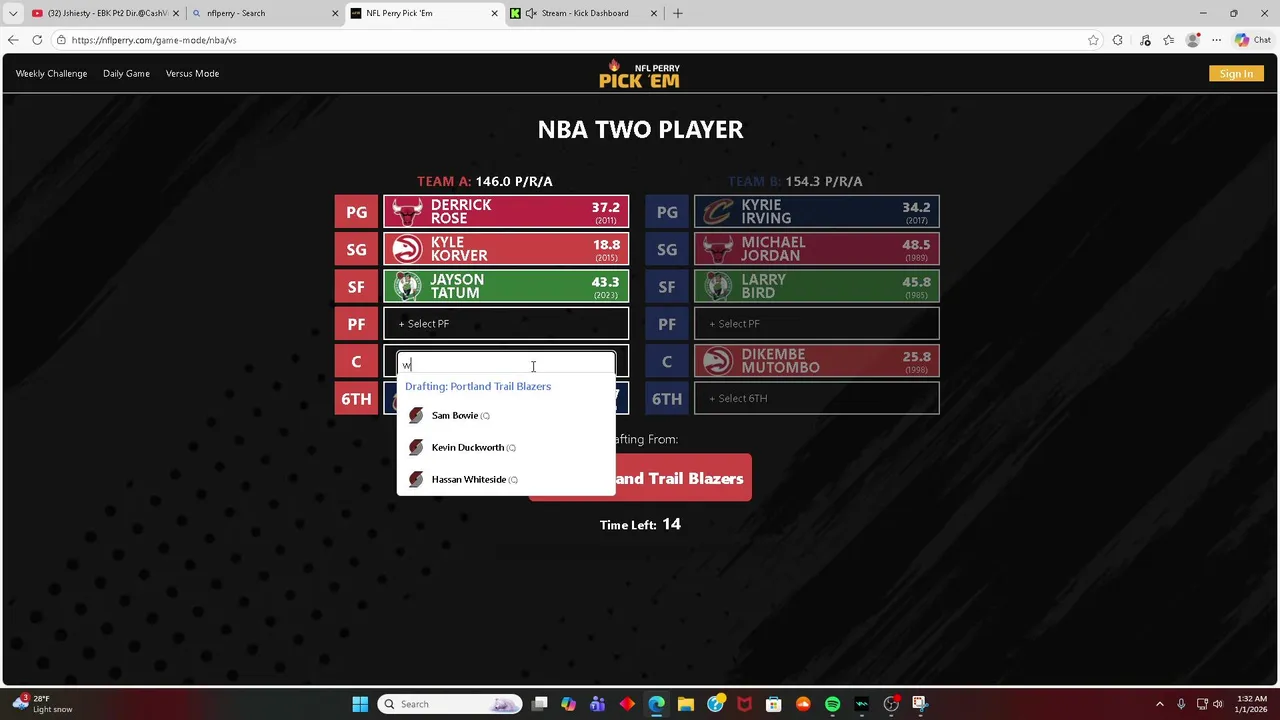Click Derrick Rose's Bulls team logo
Image resolution: width=1280 pixels, height=720 pixels.
(407, 212)
